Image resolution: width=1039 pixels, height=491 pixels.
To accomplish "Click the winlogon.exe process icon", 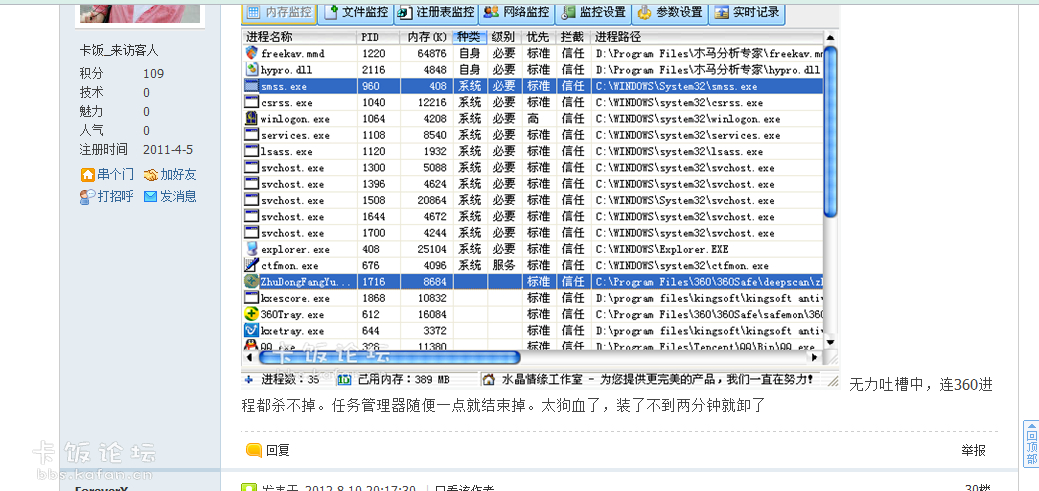I will click(251, 119).
